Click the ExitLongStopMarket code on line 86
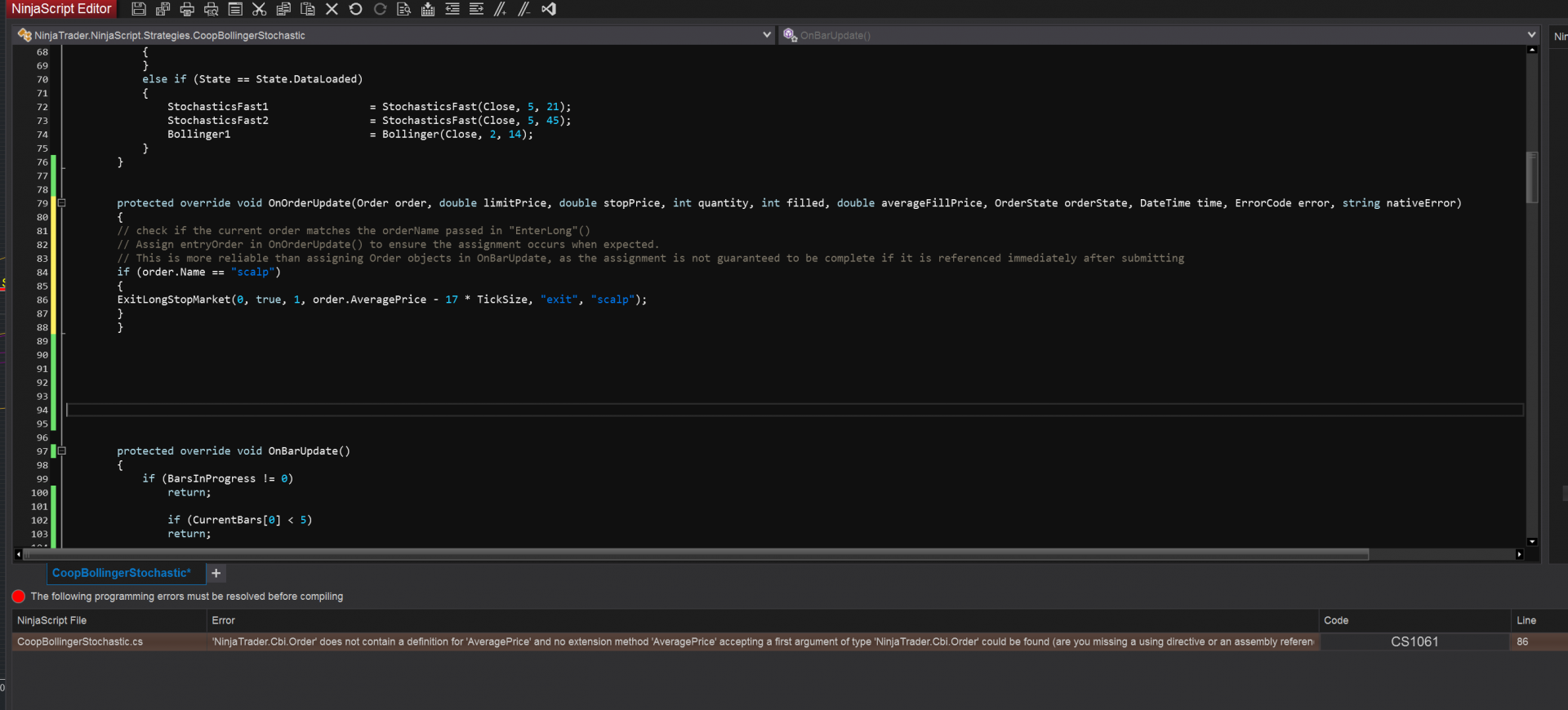The height and width of the screenshot is (710, 1568). pyautogui.click(x=381, y=300)
